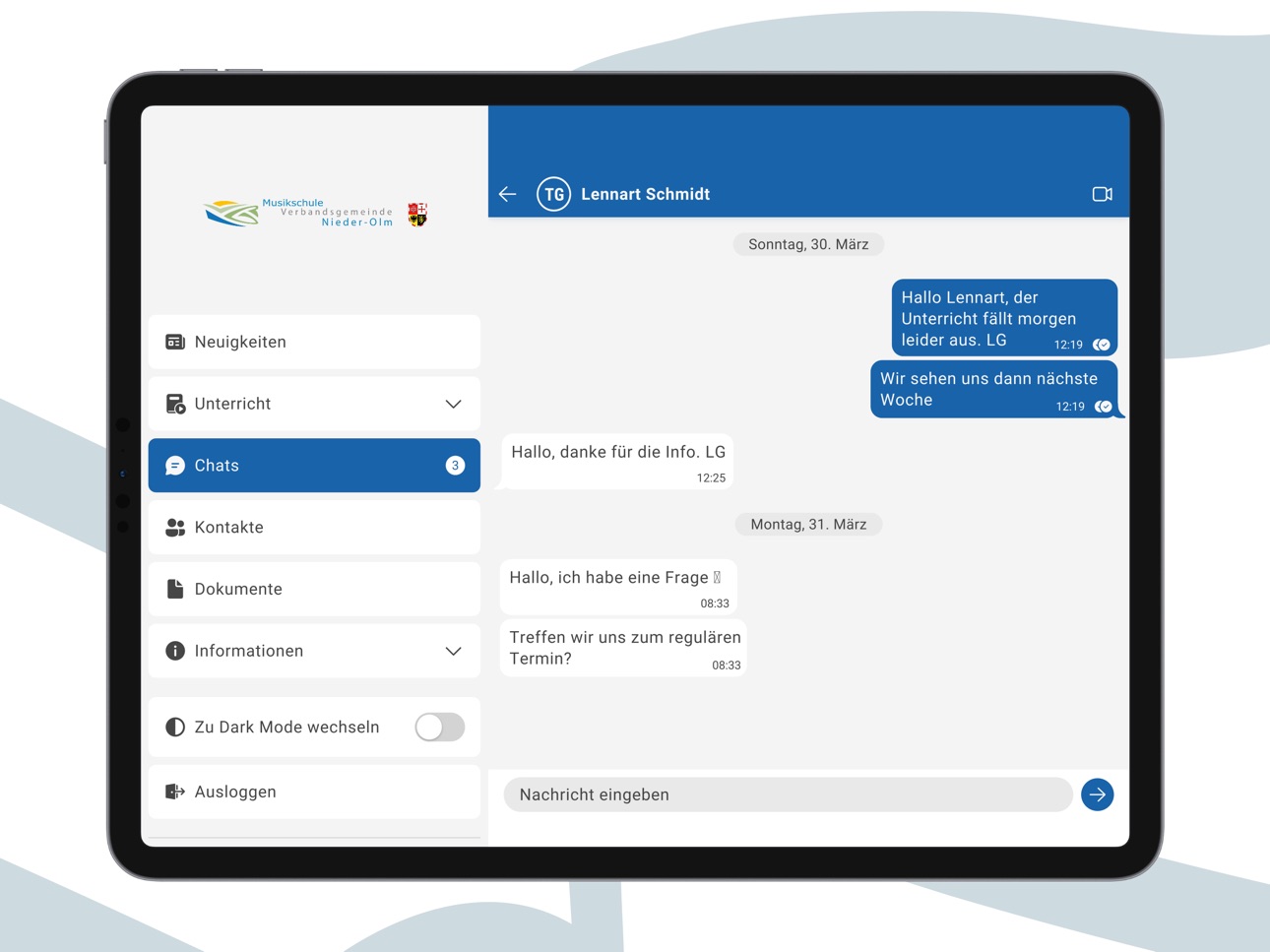Click the Kontakte people icon
The image size is (1270, 952).
pyautogui.click(x=175, y=528)
